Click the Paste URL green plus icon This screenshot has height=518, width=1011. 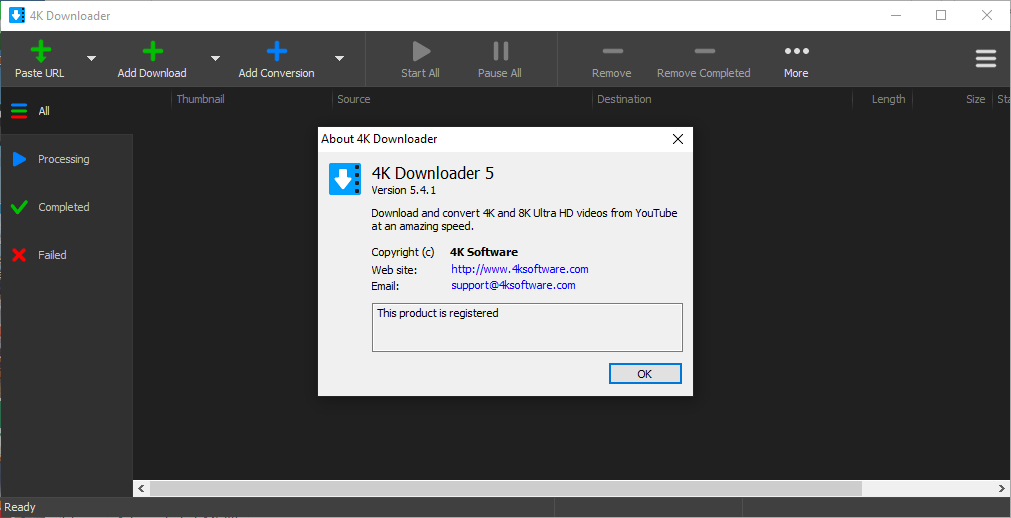[41, 50]
